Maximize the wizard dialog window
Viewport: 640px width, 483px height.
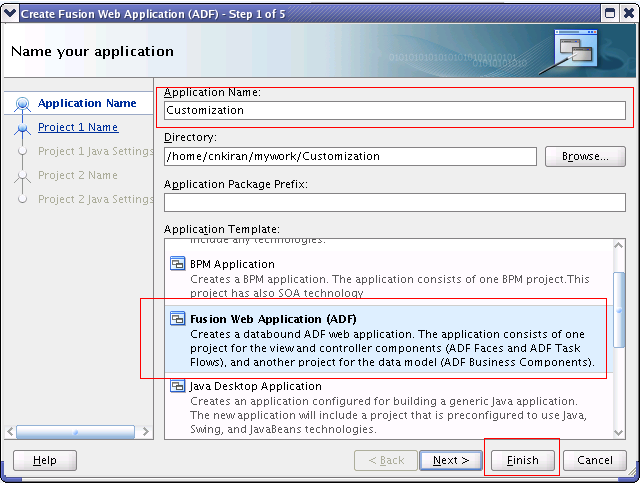610,13
